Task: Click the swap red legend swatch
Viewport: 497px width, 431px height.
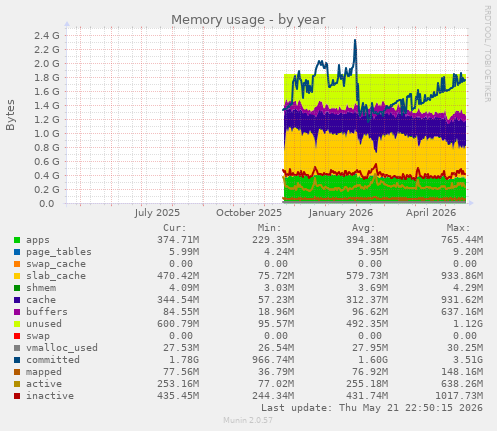Action: (x=17, y=336)
